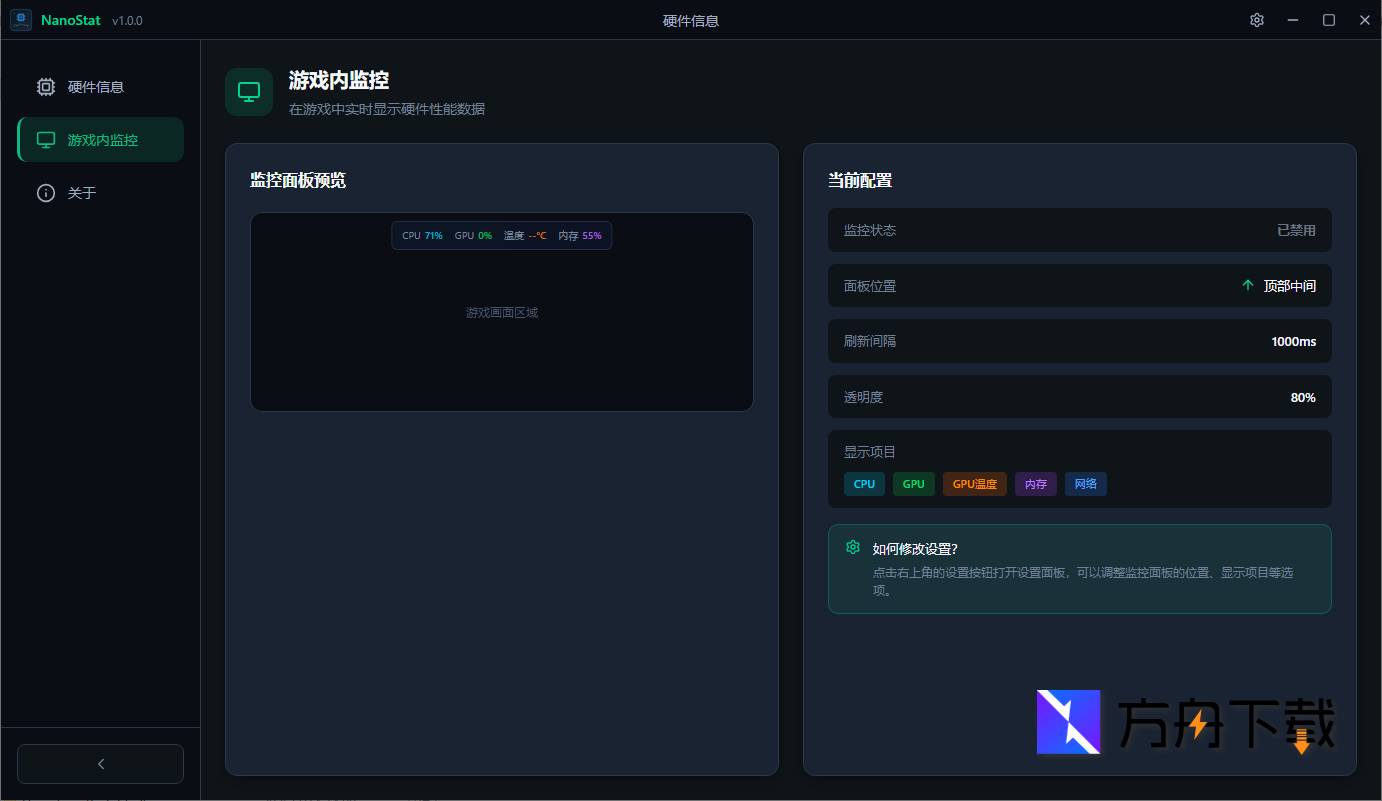Click the 刷新间隔 1000ms setting row

click(x=1079, y=341)
